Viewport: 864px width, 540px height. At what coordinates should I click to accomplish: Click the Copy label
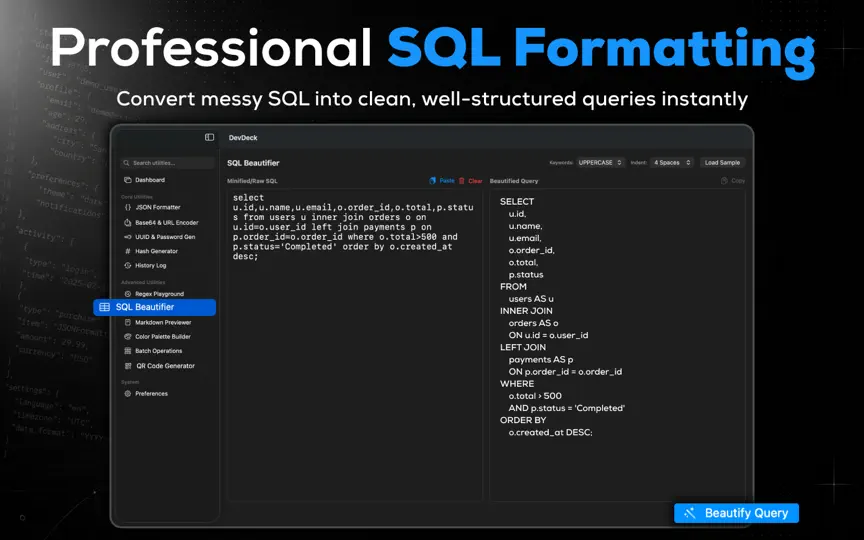coord(738,181)
